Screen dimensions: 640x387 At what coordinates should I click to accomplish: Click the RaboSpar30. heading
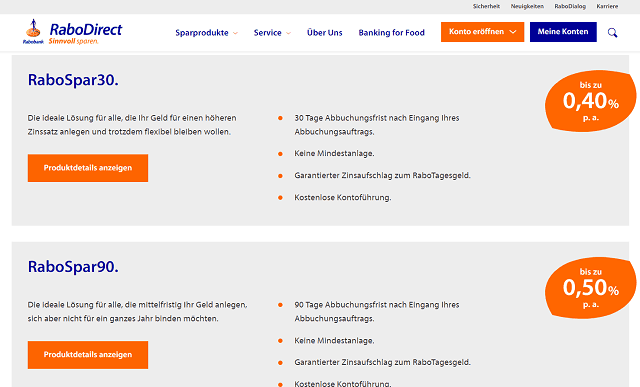(x=73, y=80)
